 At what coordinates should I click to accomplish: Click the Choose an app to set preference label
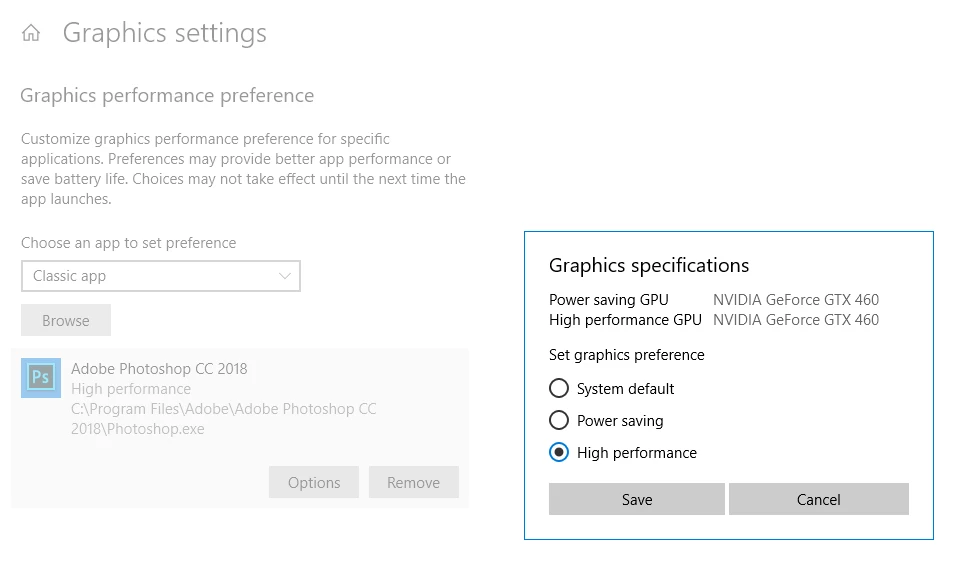pos(128,243)
